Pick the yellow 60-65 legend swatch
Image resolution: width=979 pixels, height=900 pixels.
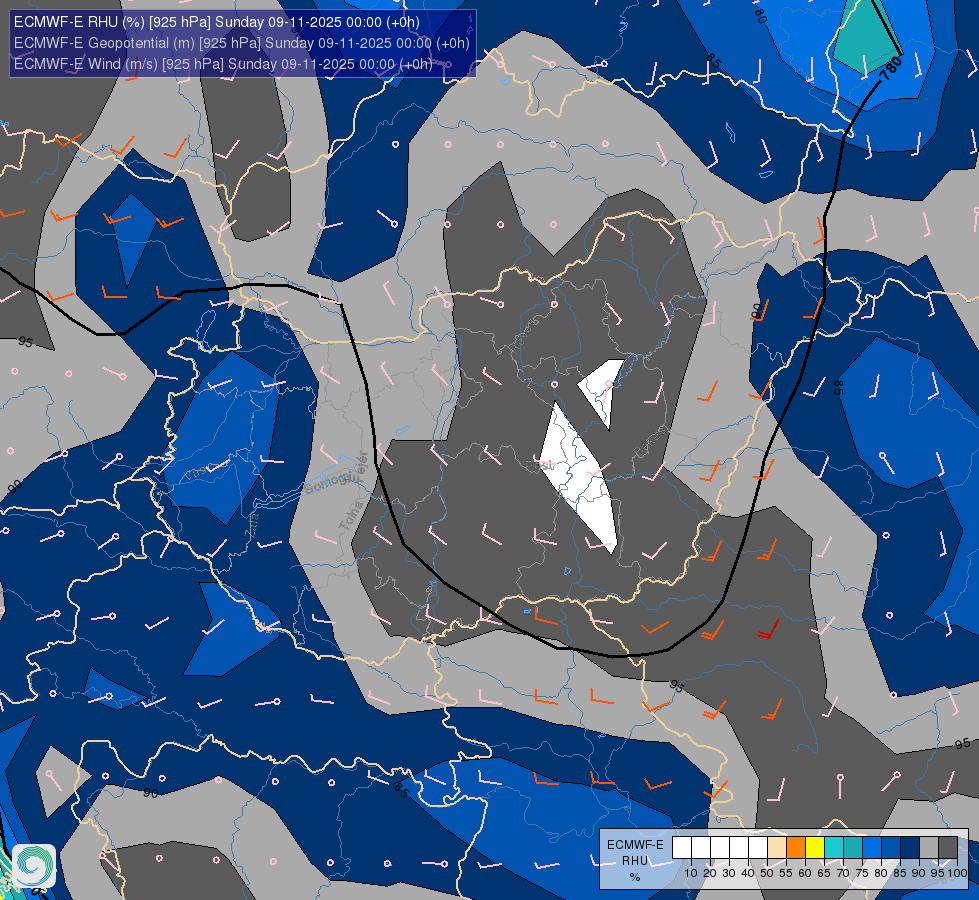[x=815, y=848]
